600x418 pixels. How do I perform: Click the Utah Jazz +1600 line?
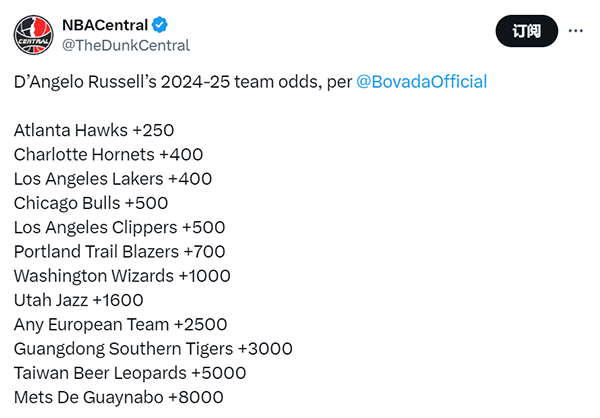(78, 300)
